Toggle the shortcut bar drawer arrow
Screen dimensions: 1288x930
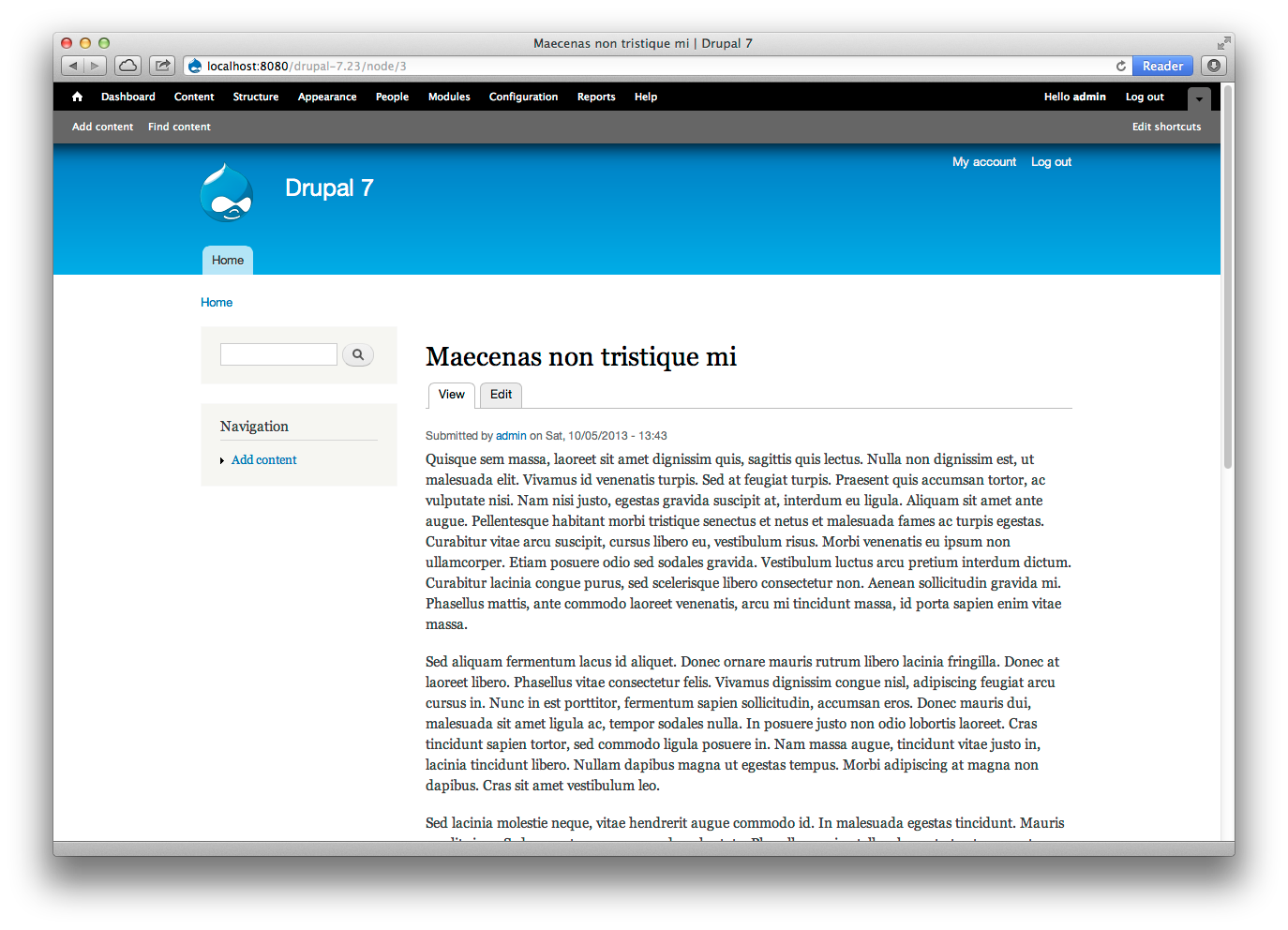click(1199, 98)
